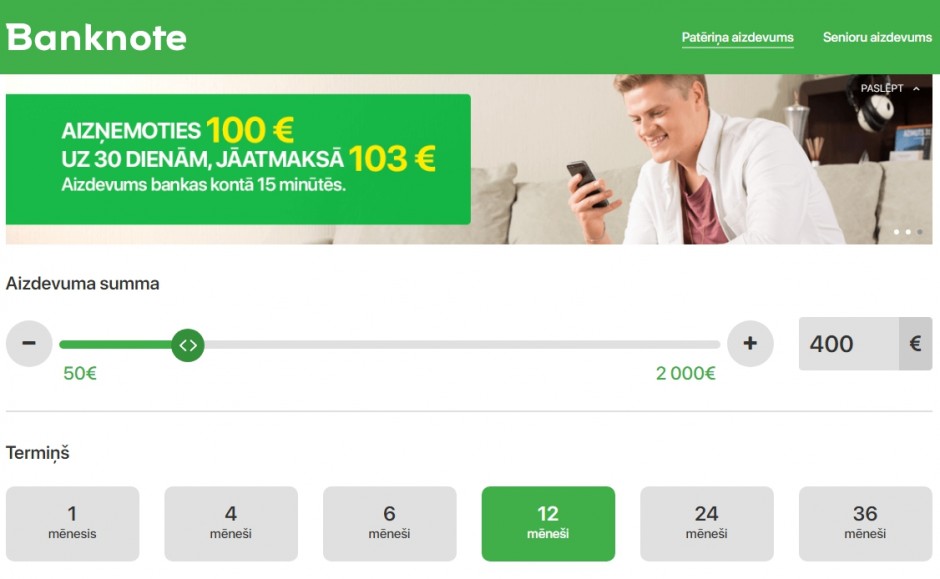Select the 12 mēneši term
The height and width of the screenshot is (579, 940).
pyautogui.click(x=548, y=523)
